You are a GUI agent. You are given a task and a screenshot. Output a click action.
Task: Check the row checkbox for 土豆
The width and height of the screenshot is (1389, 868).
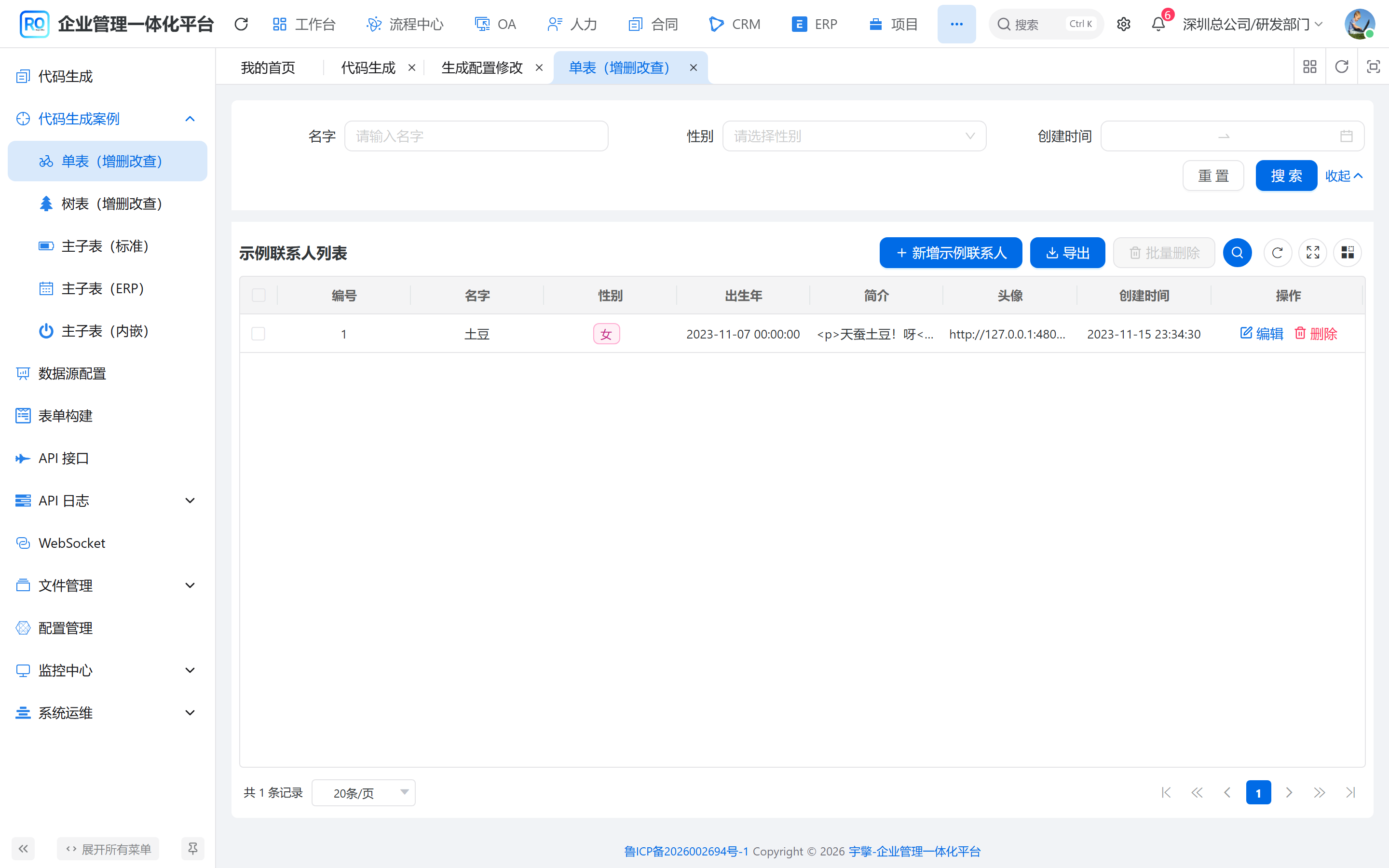[x=259, y=334]
